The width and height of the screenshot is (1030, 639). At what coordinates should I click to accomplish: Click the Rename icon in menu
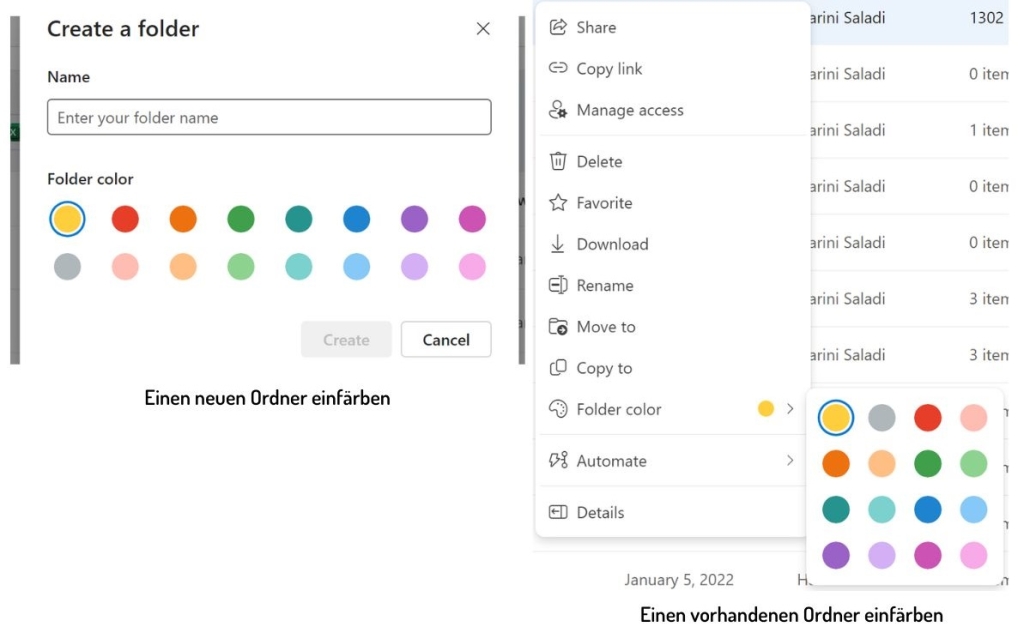tap(558, 286)
